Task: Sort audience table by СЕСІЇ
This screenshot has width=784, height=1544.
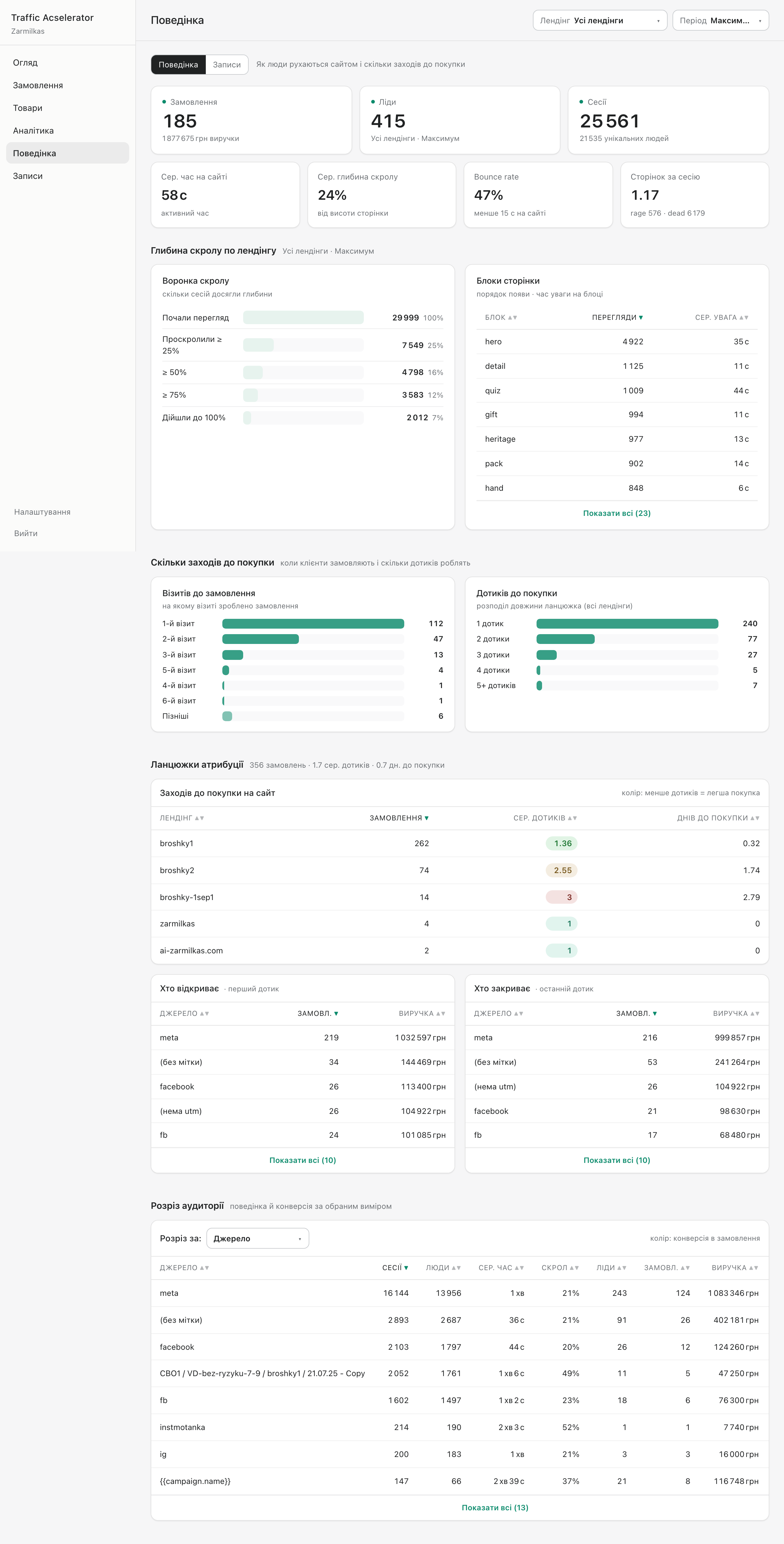Action: tap(396, 1268)
